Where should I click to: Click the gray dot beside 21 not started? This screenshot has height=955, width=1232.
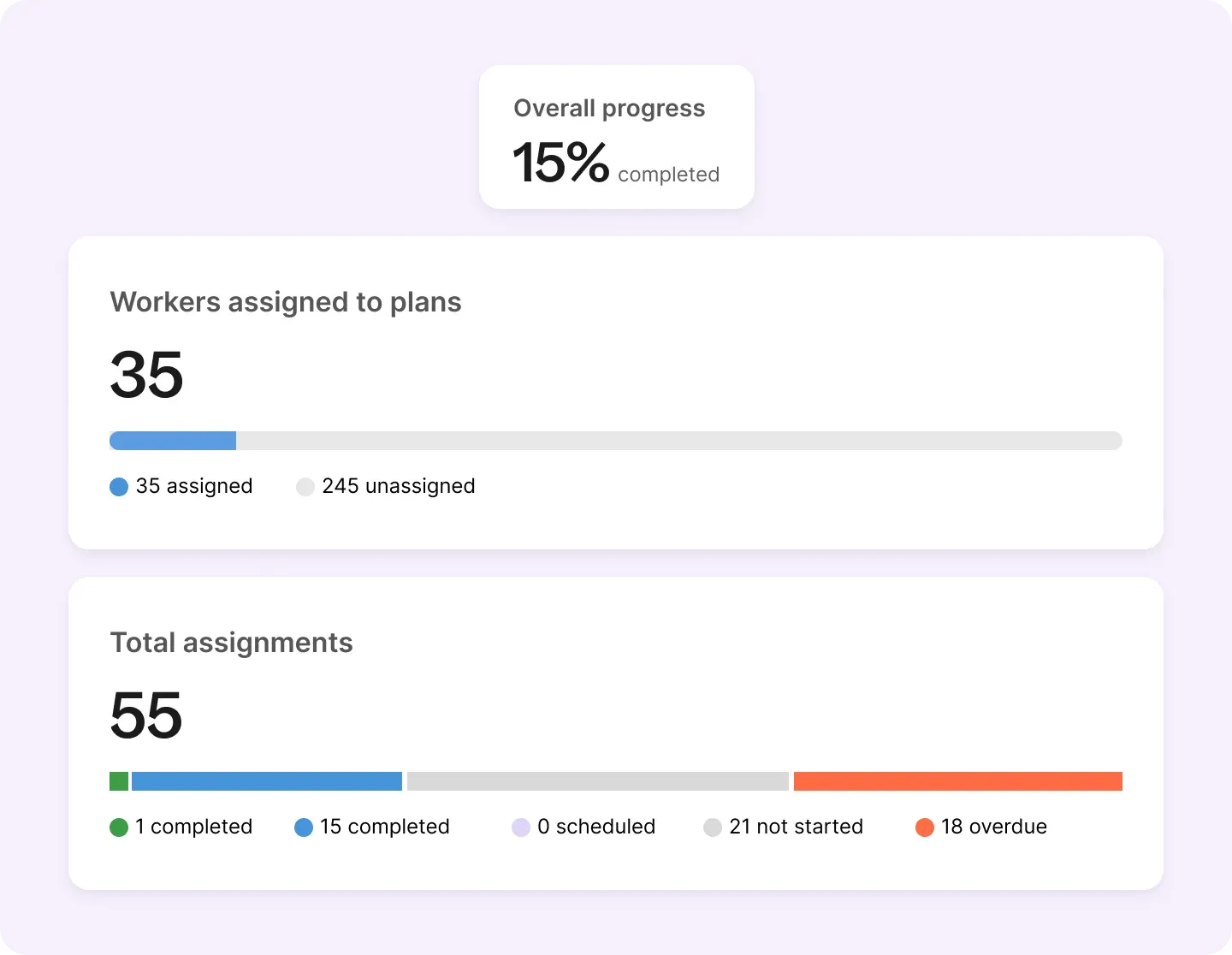click(x=713, y=827)
